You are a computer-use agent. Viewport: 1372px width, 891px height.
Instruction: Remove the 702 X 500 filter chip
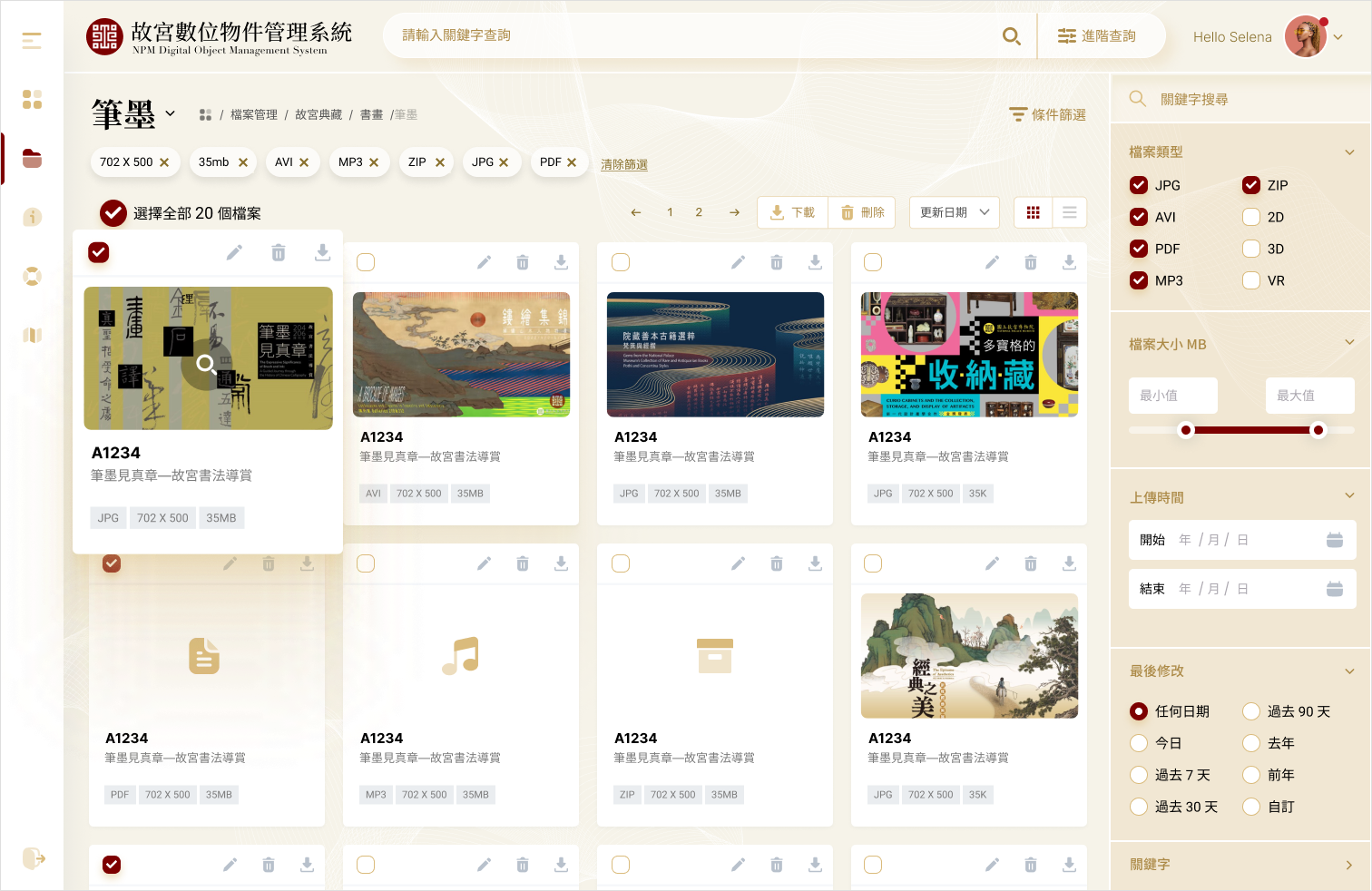[164, 162]
